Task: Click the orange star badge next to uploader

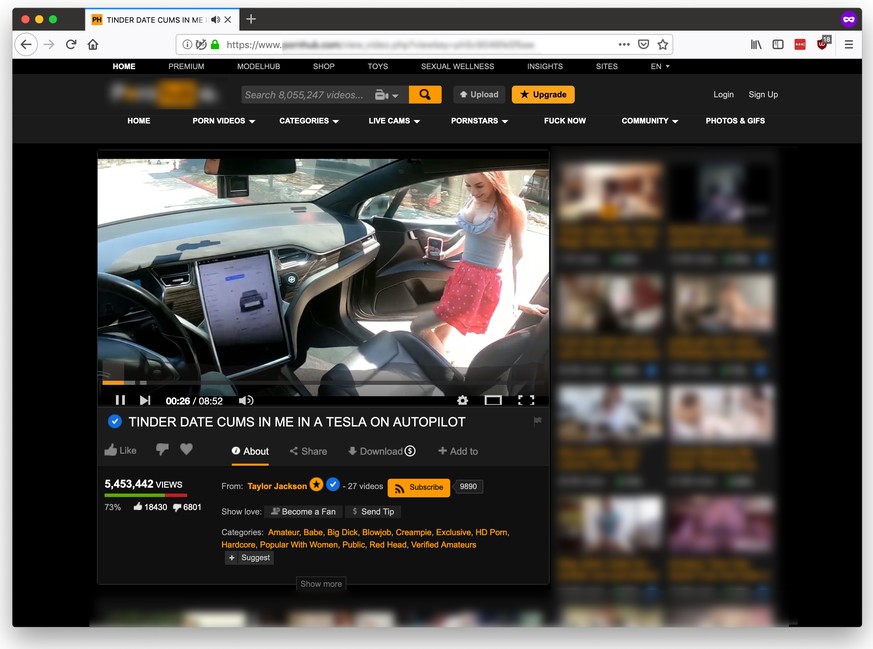Action: pos(316,484)
